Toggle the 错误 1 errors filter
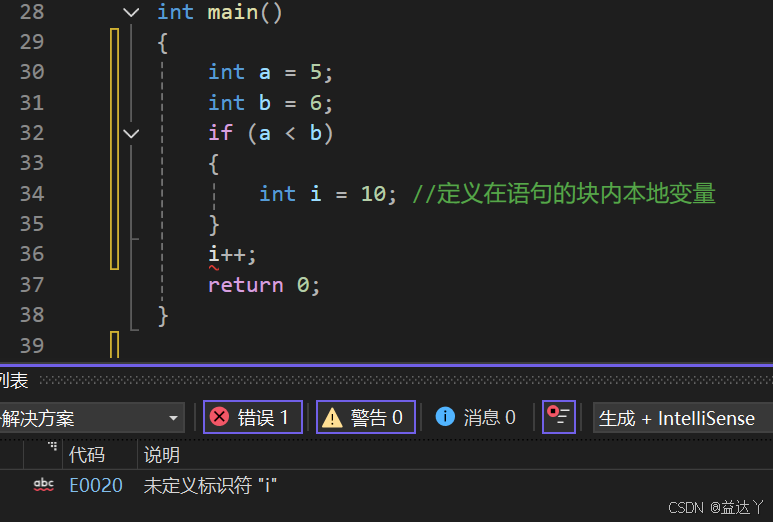 point(252,418)
